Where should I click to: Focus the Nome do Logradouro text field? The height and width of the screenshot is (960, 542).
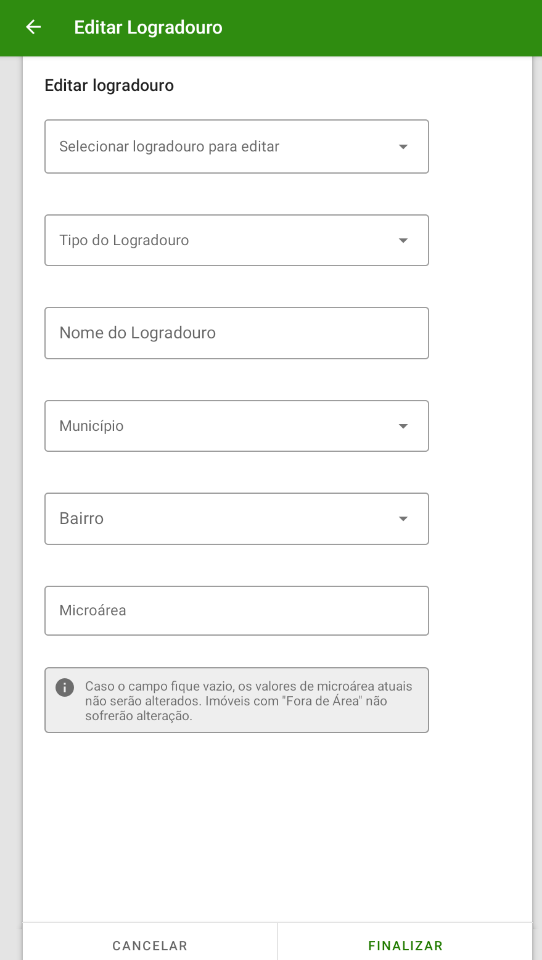236,333
